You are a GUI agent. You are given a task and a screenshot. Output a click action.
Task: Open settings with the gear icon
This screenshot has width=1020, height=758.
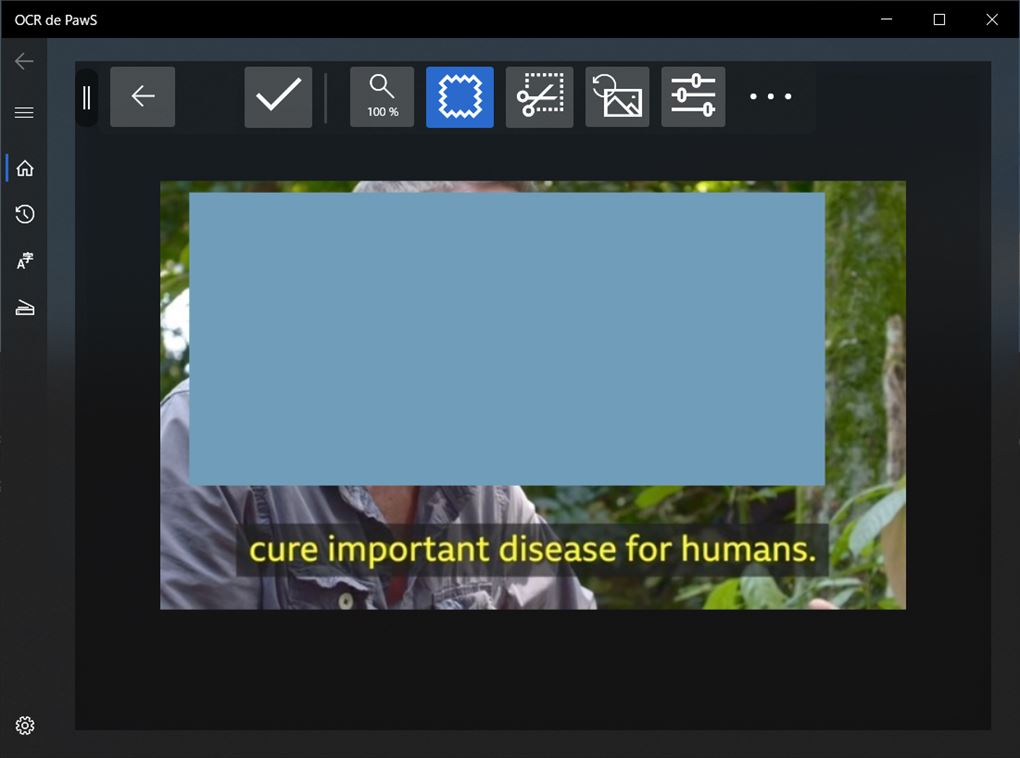point(25,726)
